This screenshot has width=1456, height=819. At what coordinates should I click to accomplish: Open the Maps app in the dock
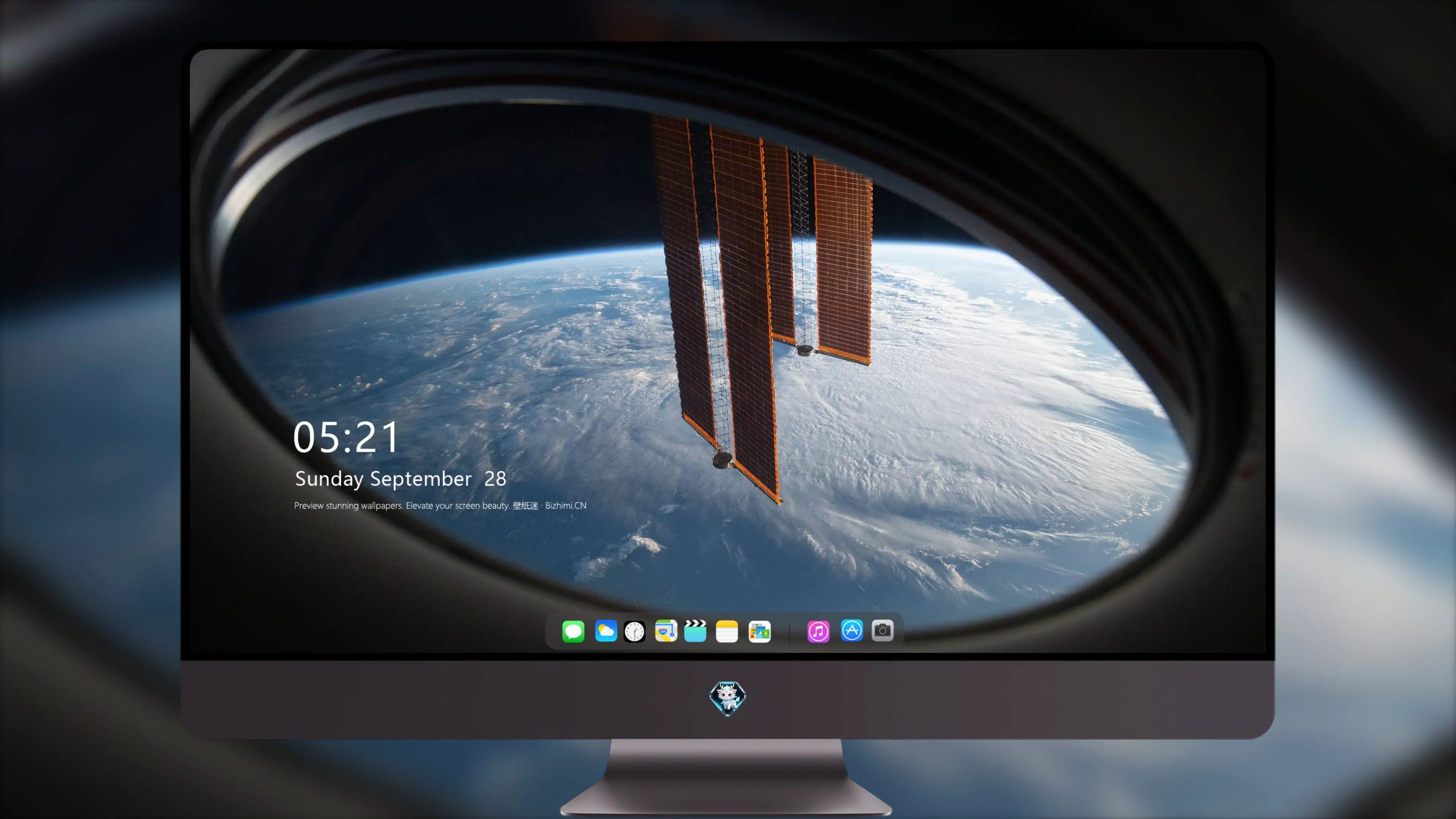point(666,631)
